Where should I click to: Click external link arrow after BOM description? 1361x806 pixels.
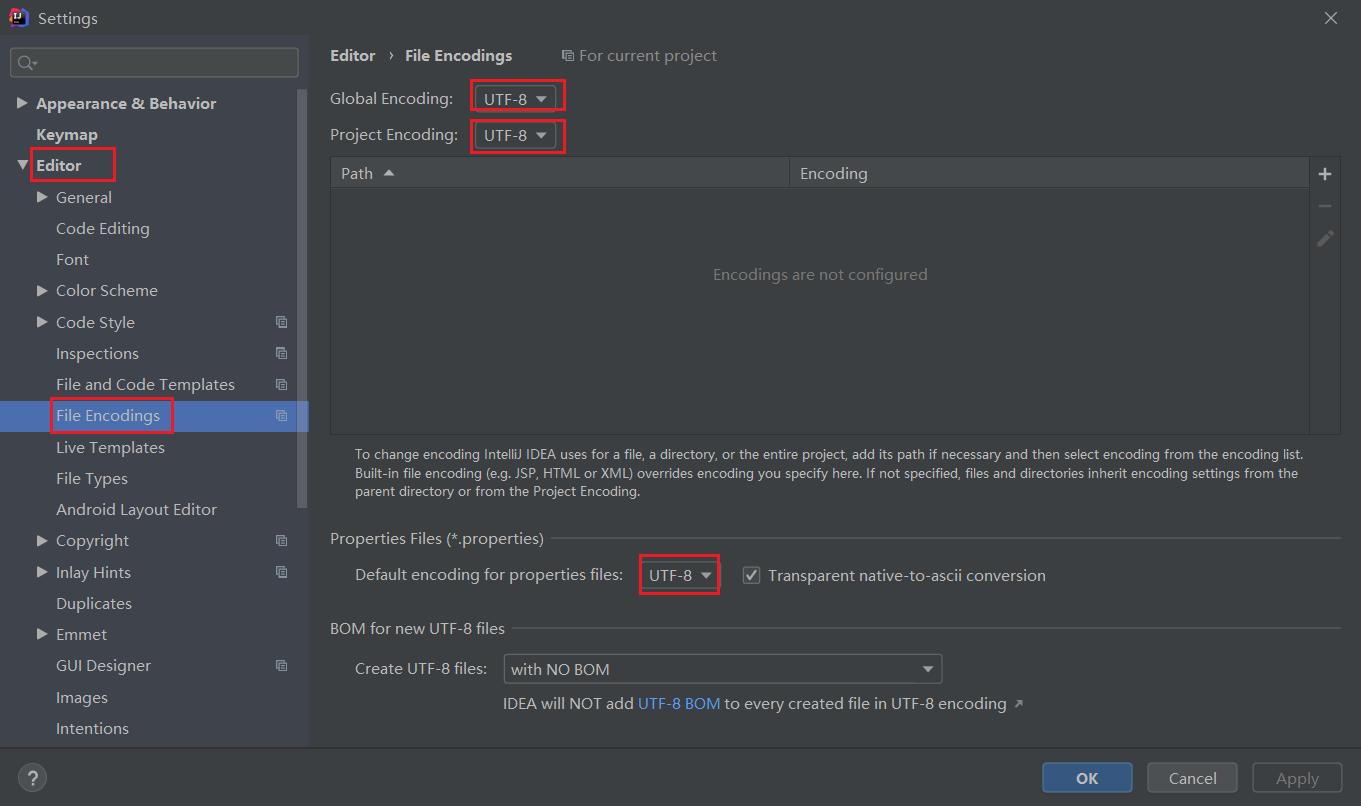(x=1018, y=704)
